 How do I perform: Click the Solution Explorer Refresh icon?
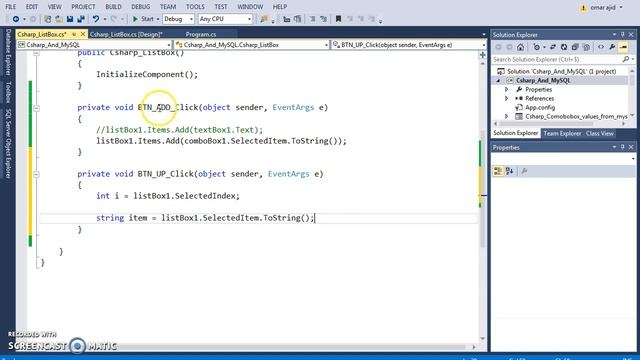[x=564, y=47]
